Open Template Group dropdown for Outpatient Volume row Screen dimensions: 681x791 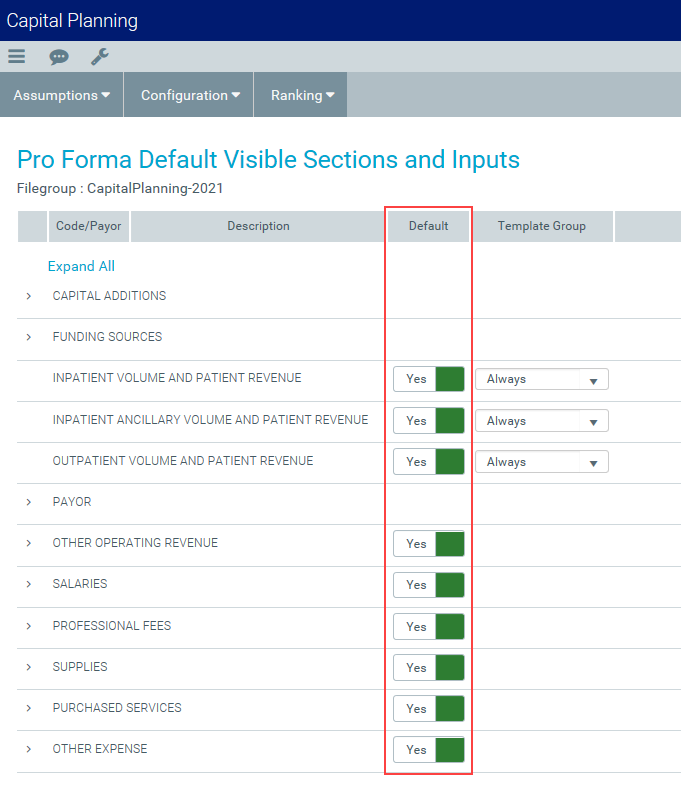click(x=542, y=462)
